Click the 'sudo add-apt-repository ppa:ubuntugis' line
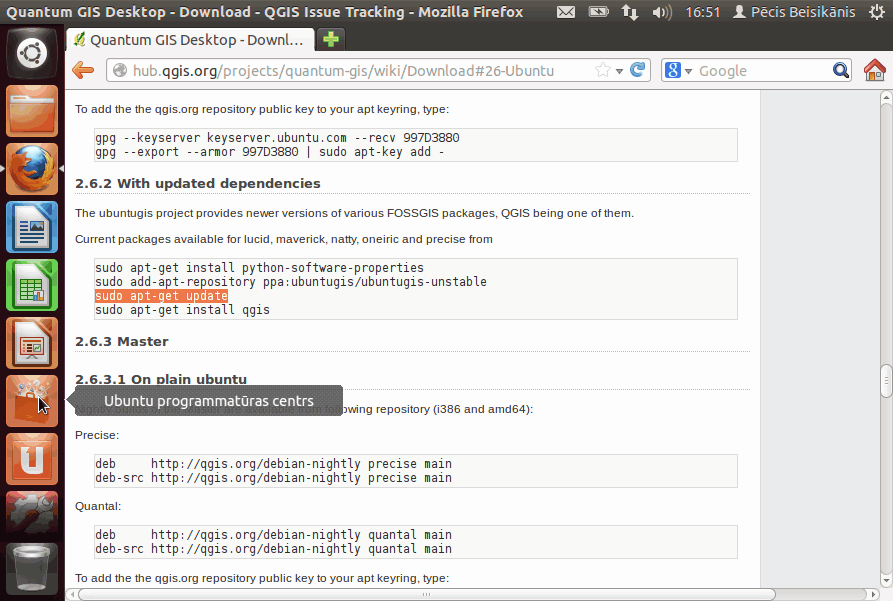 click(x=290, y=282)
